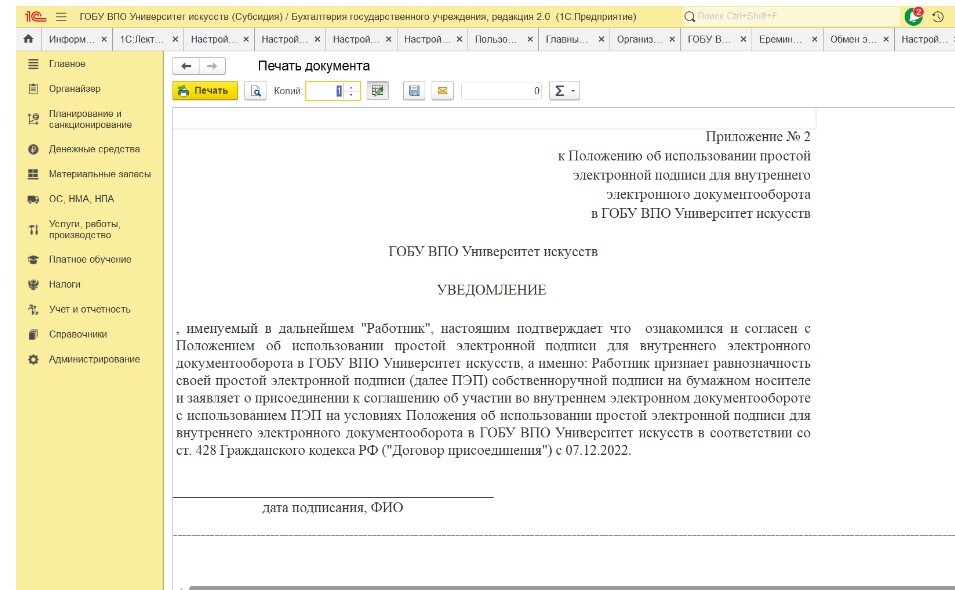Increase copies with the stepper up arrow
The image size is (955, 590).
click(x=351, y=87)
